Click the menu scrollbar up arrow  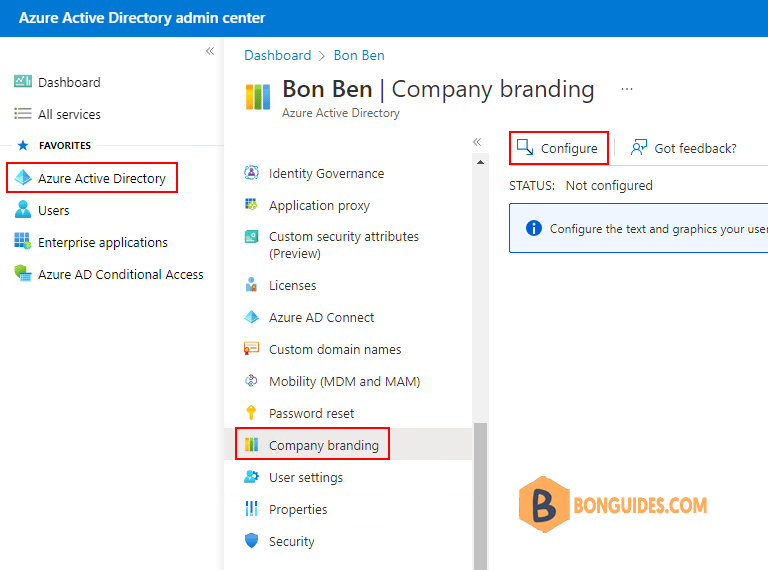pyautogui.click(x=480, y=162)
